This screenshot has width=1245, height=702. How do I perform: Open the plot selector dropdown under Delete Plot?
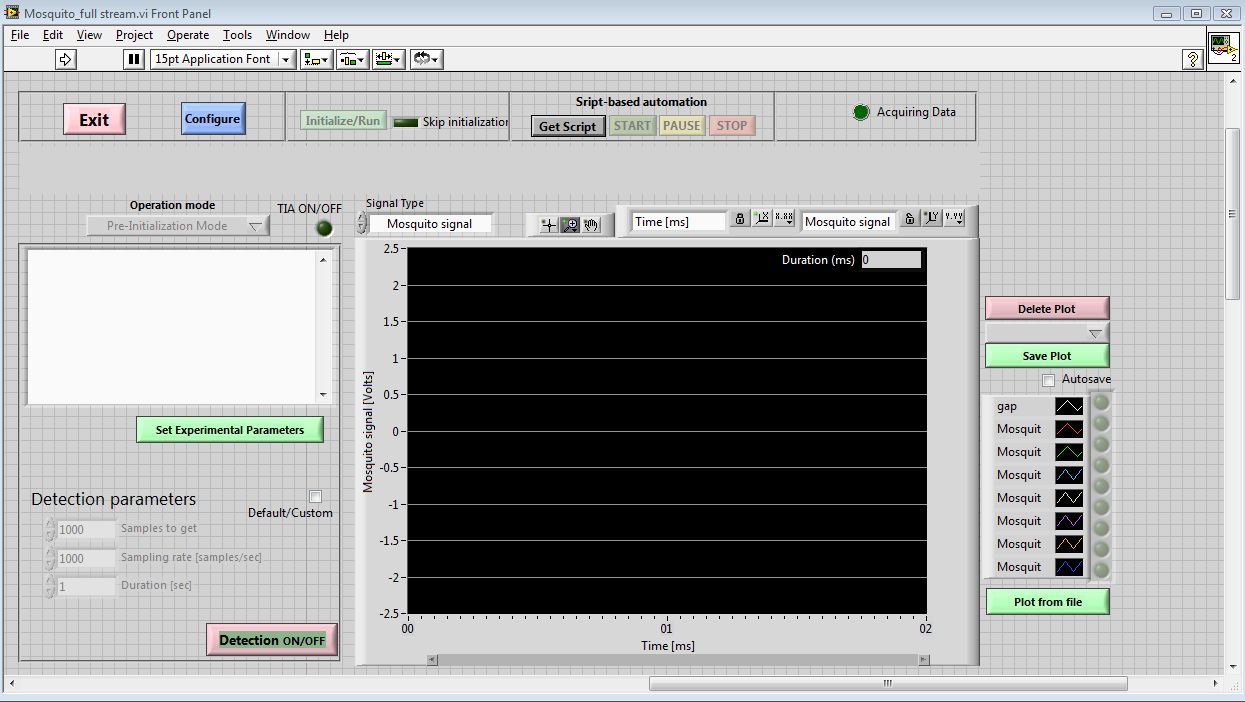1047,333
